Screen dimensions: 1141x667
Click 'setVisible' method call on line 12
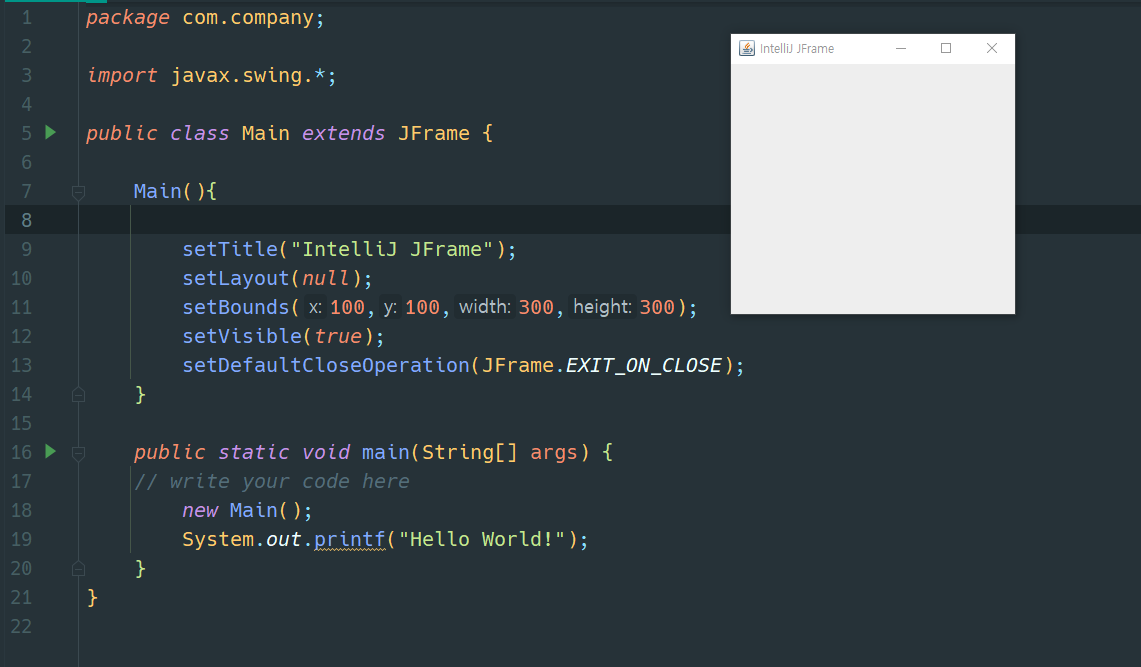tap(242, 336)
